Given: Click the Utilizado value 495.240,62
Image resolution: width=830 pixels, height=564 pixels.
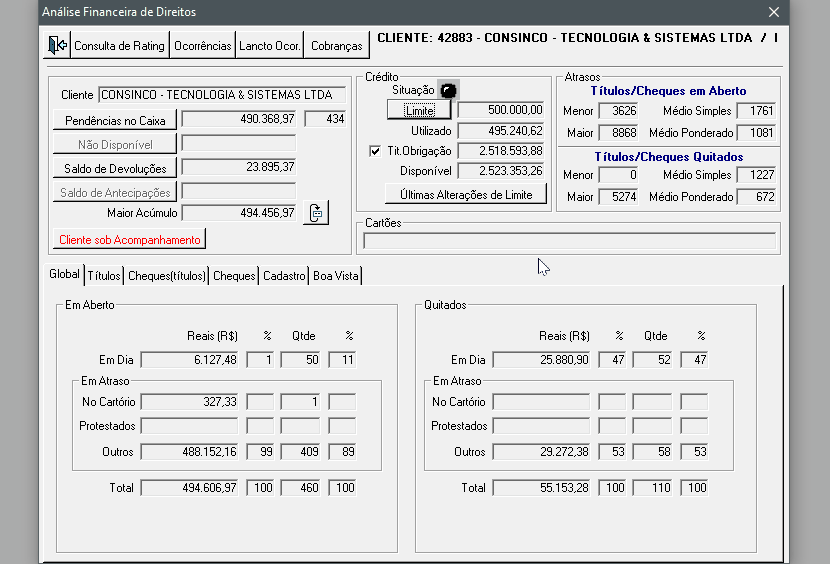Looking at the screenshot, I should tap(501, 131).
